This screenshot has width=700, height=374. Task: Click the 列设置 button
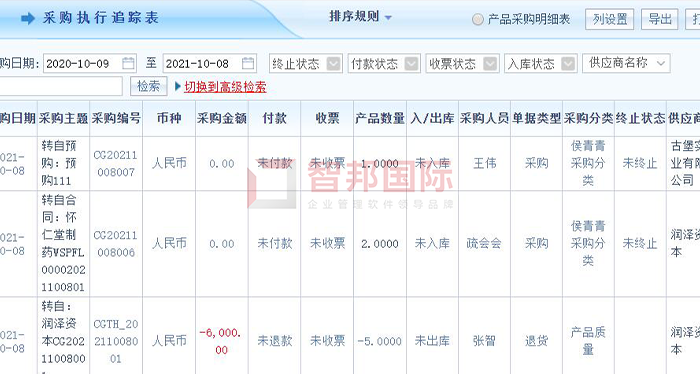coord(609,19)
